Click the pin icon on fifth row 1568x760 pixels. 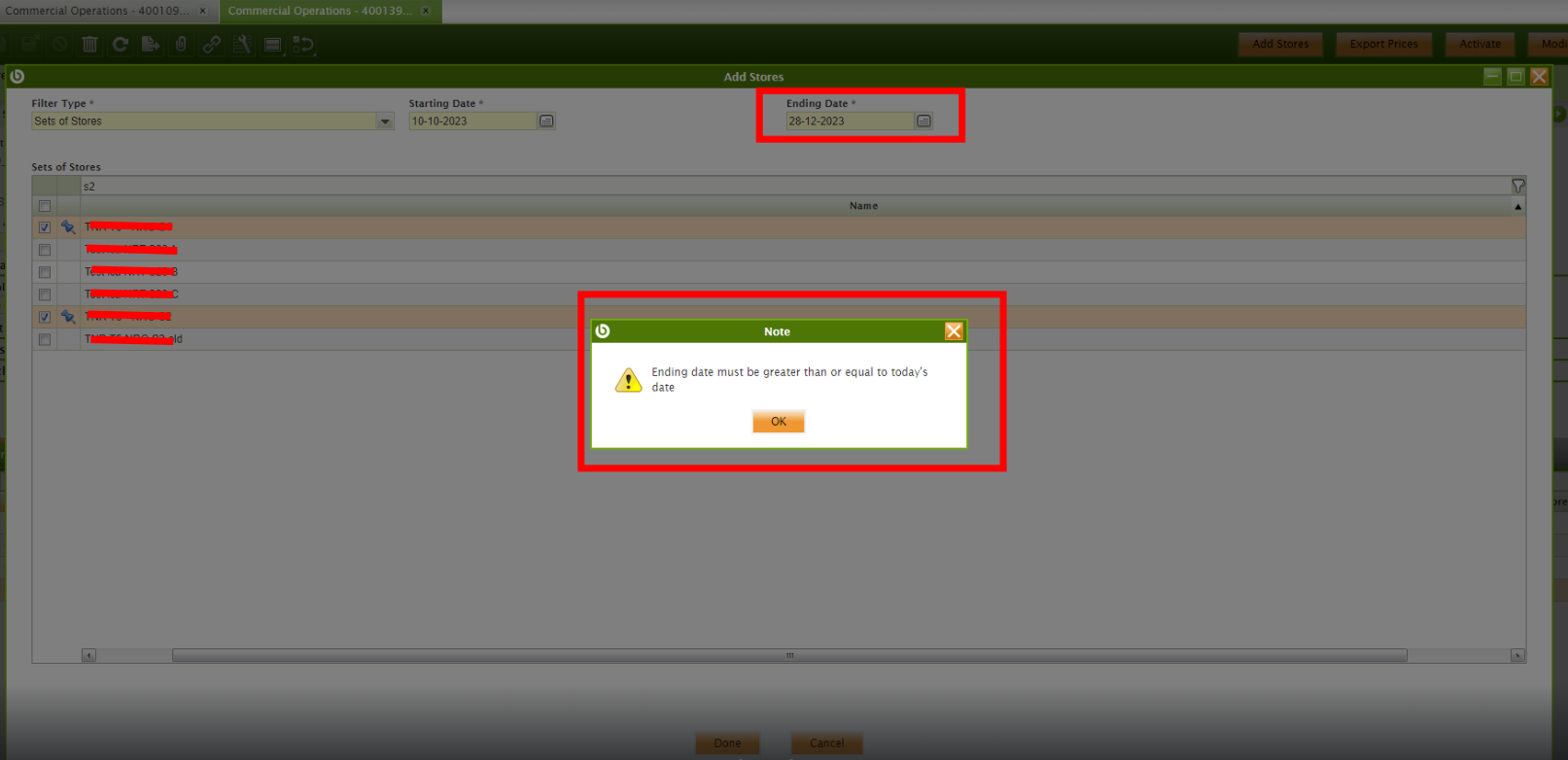click(68, 316)
